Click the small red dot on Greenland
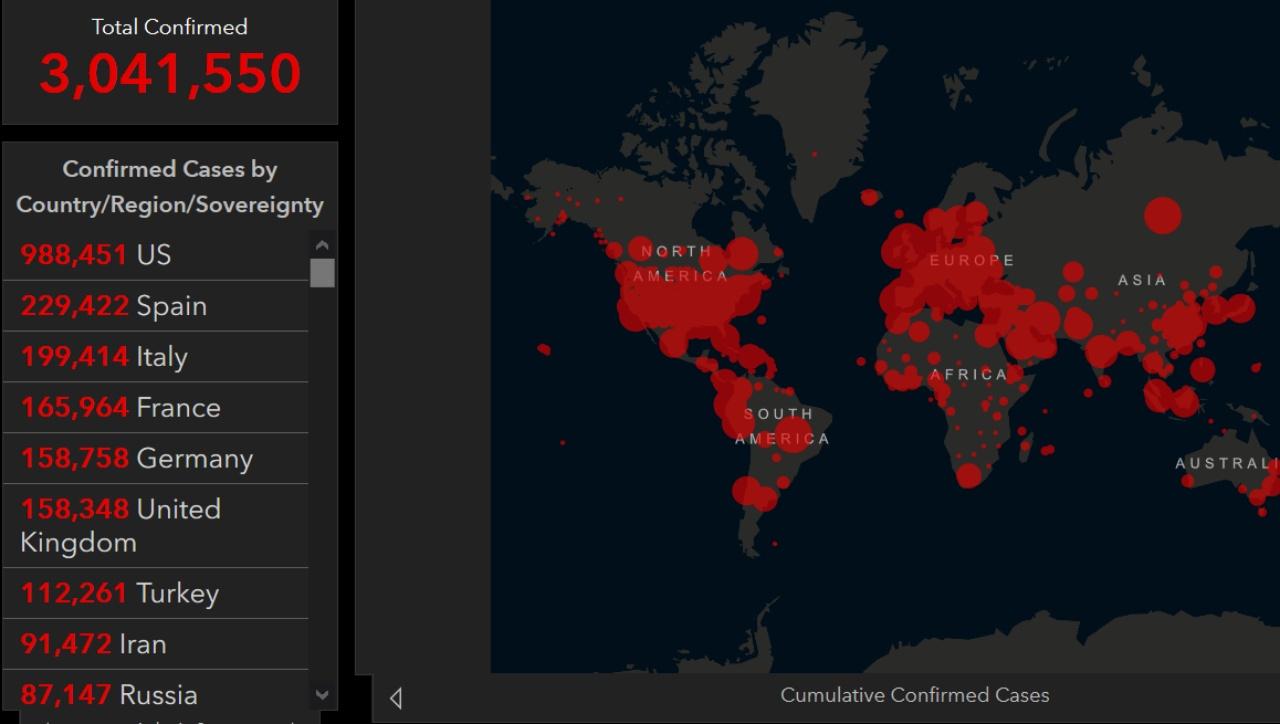 click(x=814, y=154)
